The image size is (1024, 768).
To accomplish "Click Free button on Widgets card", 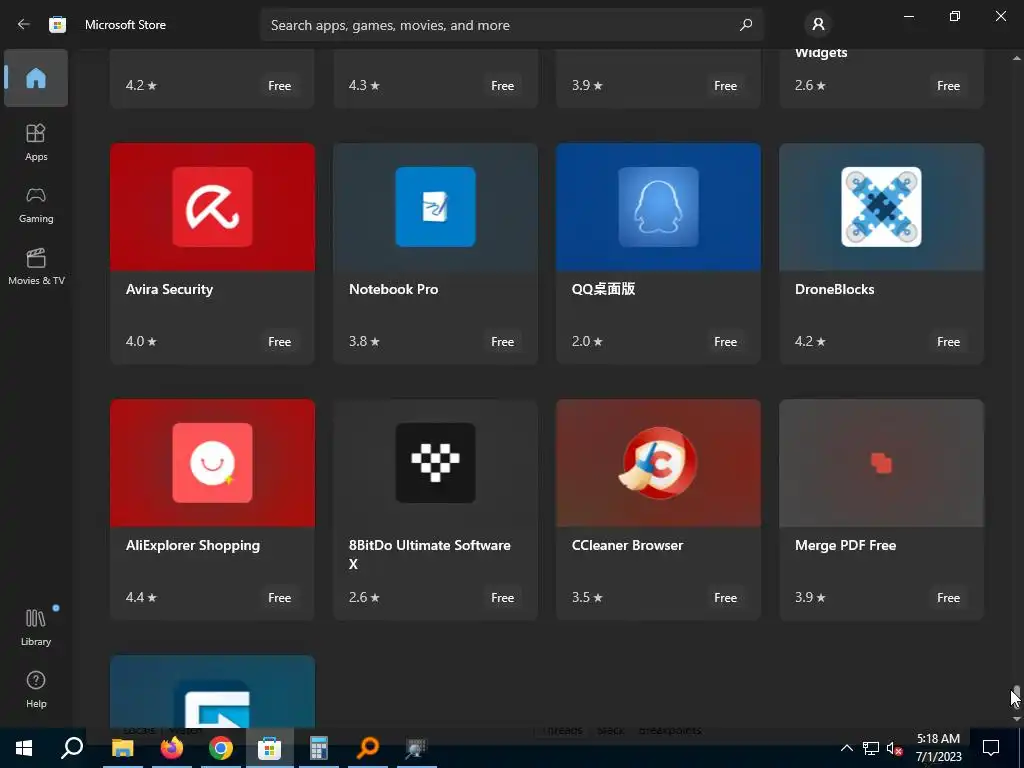I will pos(948,86).
